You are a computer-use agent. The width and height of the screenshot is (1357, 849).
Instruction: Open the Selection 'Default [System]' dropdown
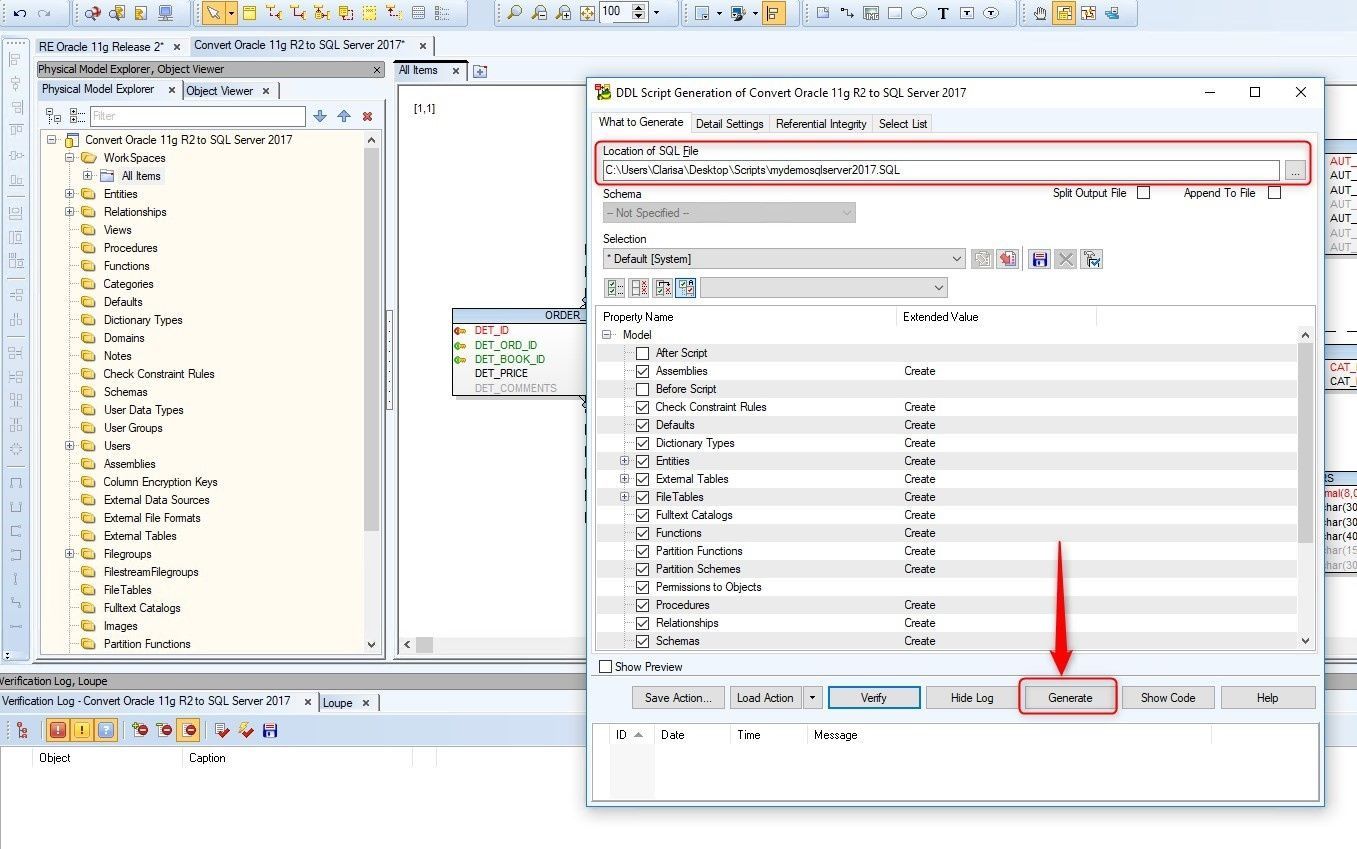tap(784, 259)
